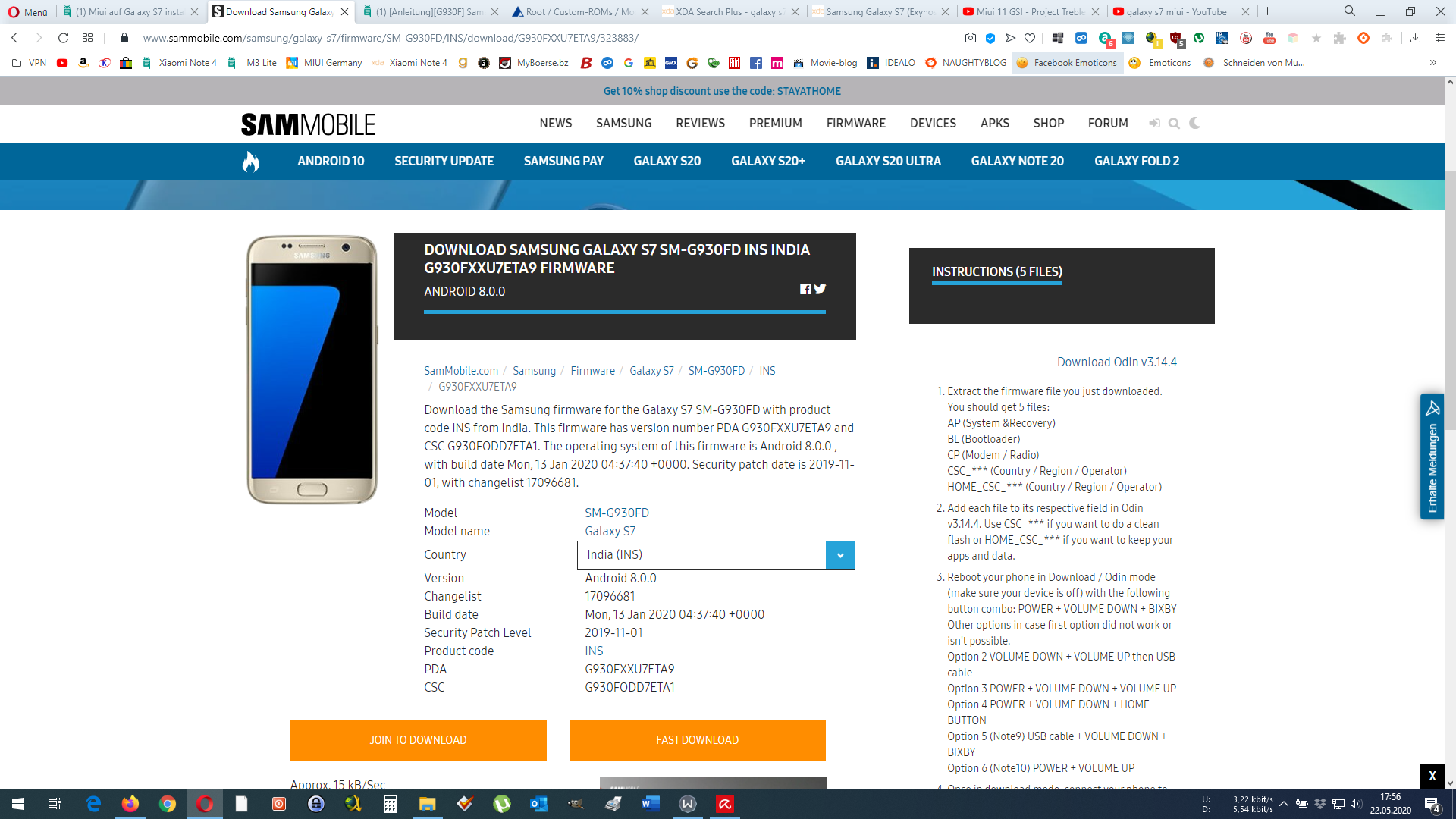Switch to Miui auf Galaxy S7 tab
Screen dimensions: 1456x819
click(x=129, y=11)
